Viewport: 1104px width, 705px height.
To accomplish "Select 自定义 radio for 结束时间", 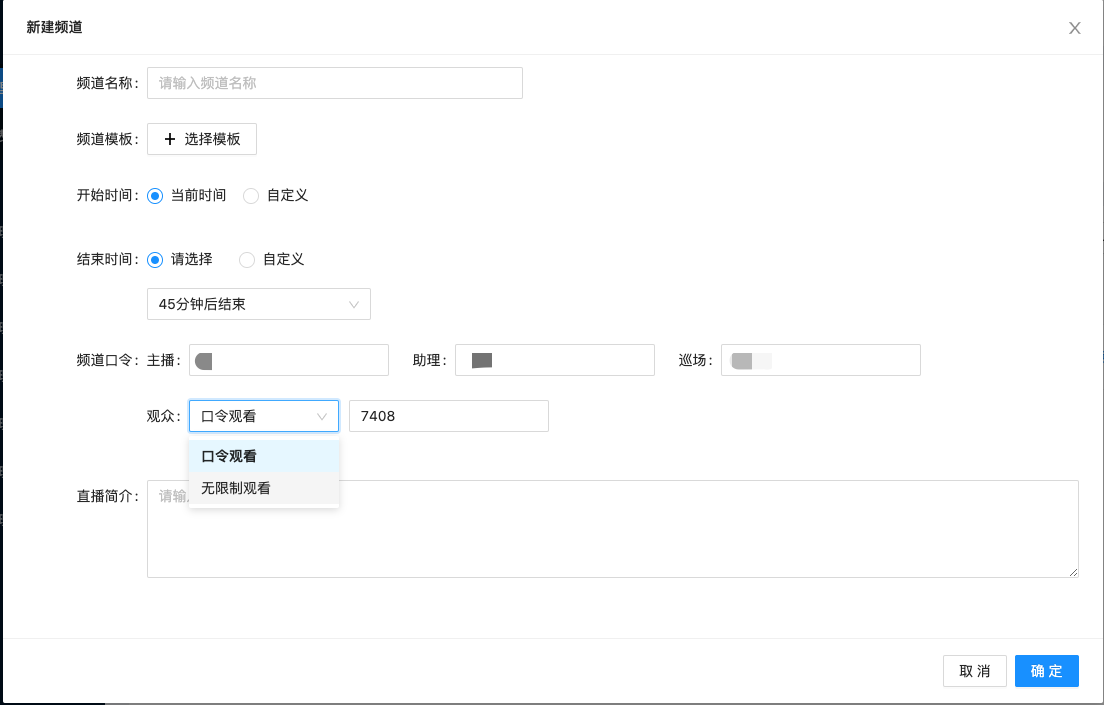I will pos(247,260).
